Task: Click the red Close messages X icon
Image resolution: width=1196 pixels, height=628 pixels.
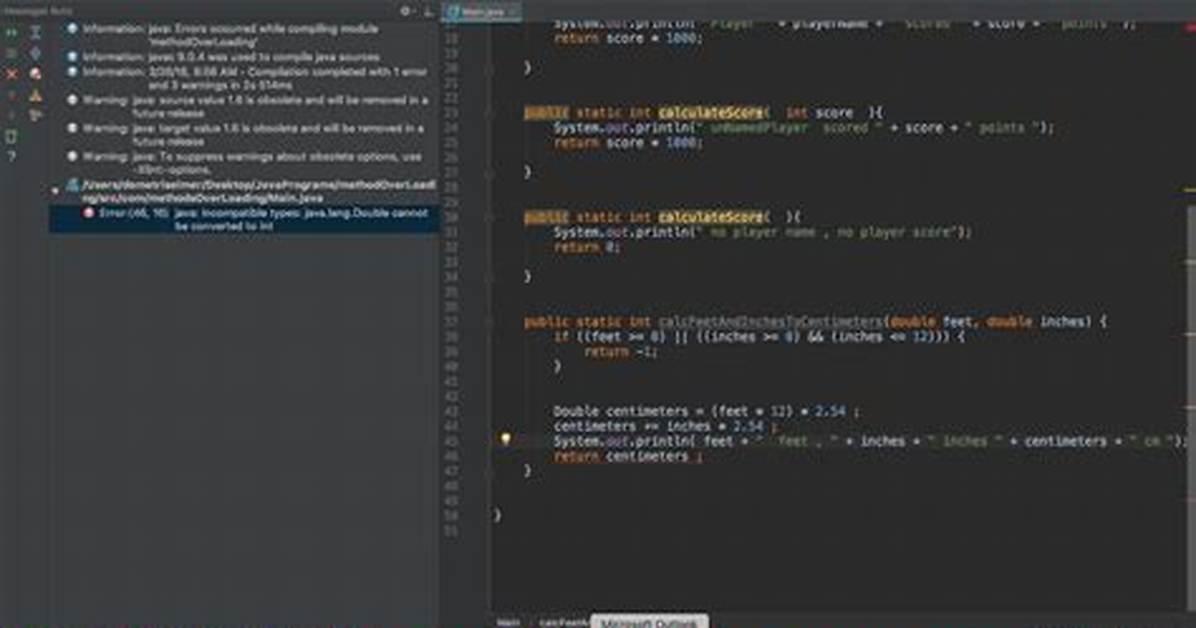Action: pyautogui.click(x=11, y=74)
